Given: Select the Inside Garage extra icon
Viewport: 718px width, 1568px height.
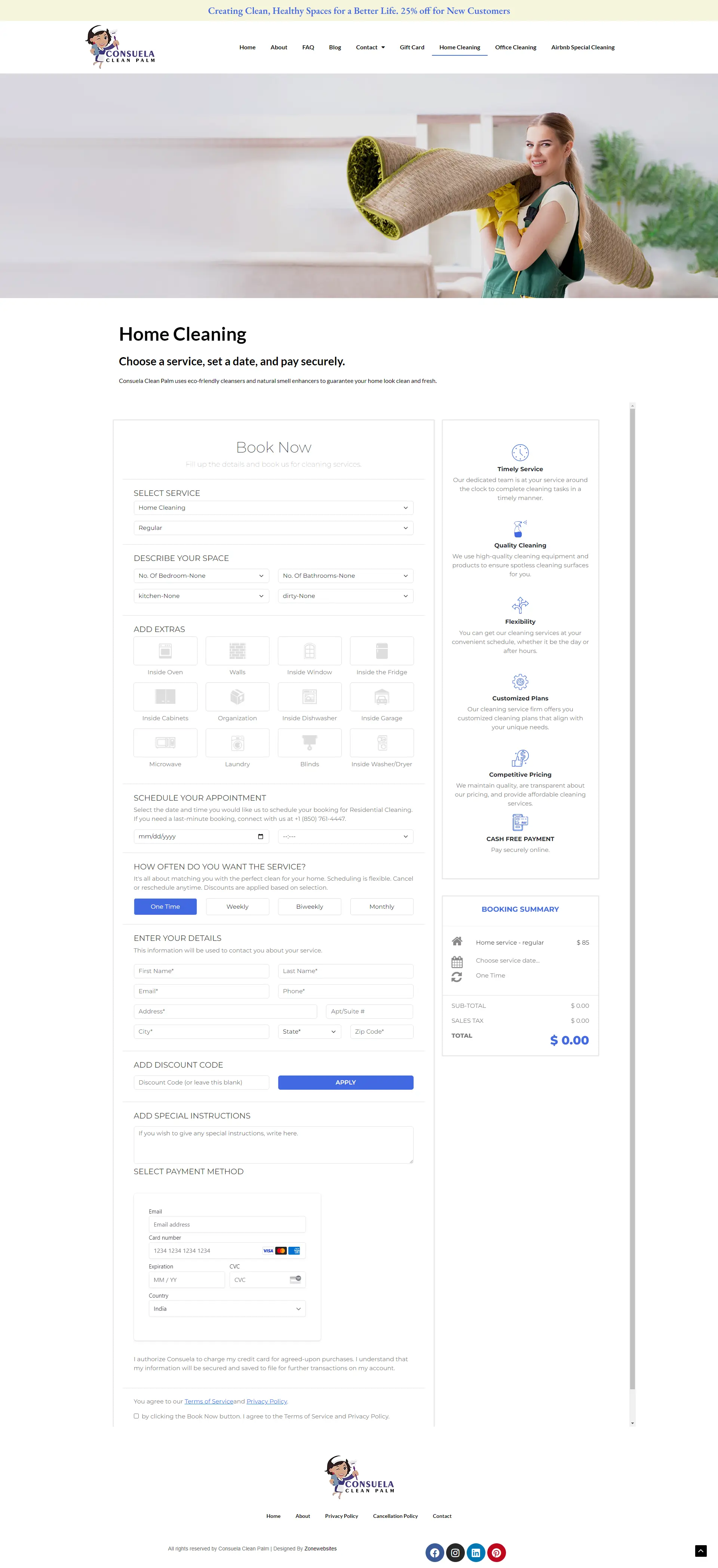Looking at the screenshot, I should 381,696.
